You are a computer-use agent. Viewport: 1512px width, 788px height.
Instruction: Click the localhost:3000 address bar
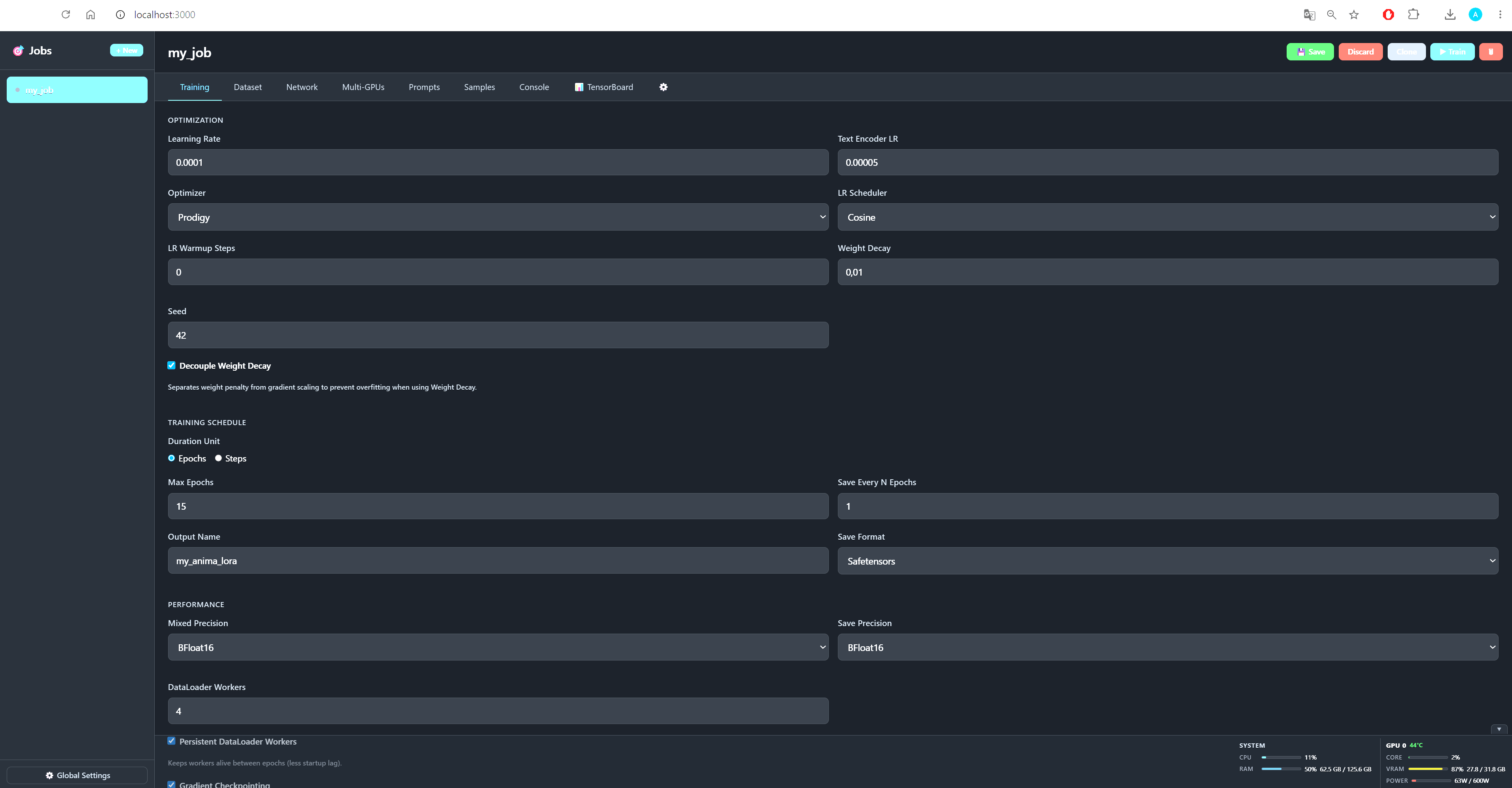[164, 15]
